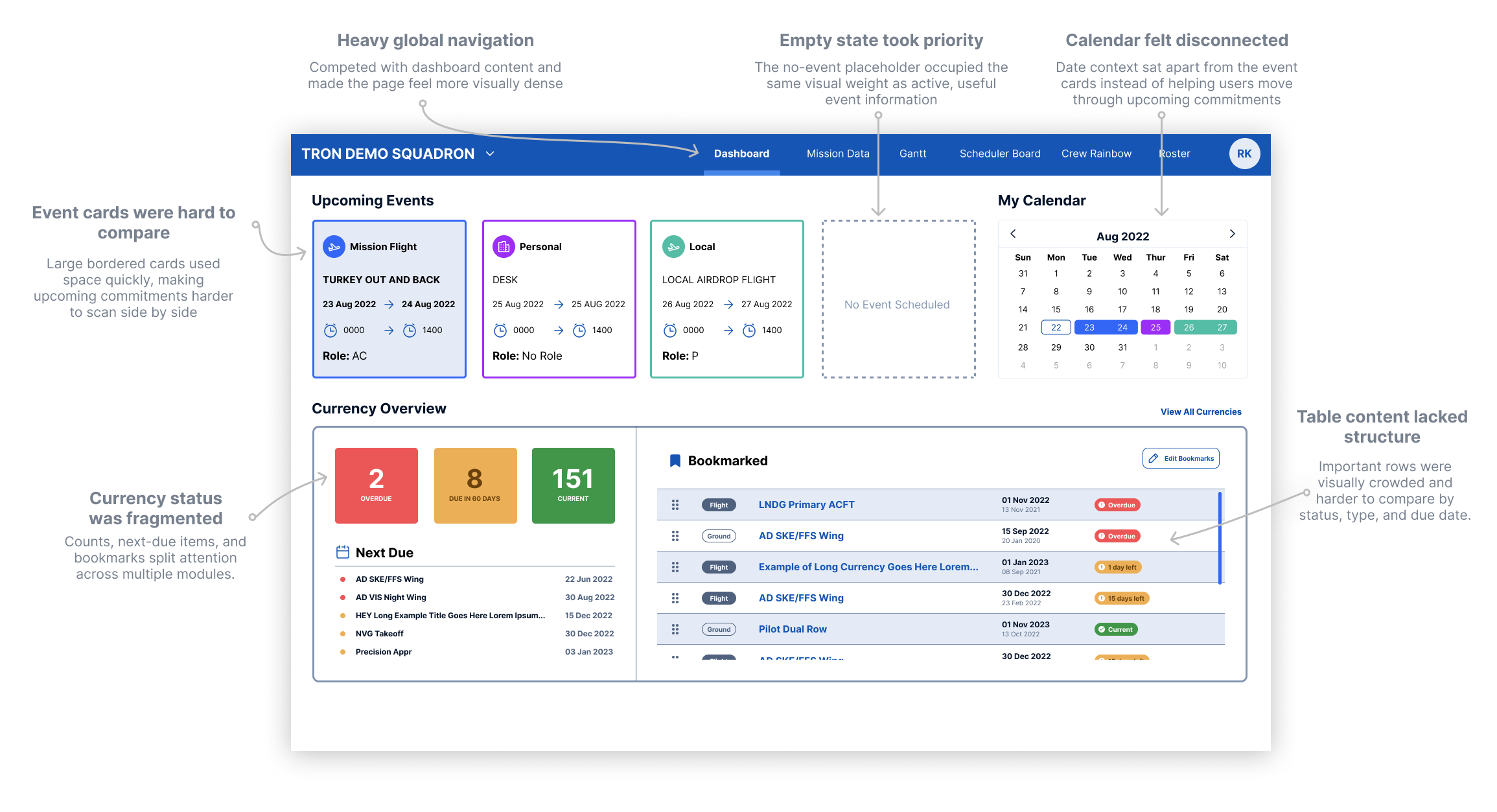Open the RK user avatar
The image size is (1497, 812).
(1244, 154)
